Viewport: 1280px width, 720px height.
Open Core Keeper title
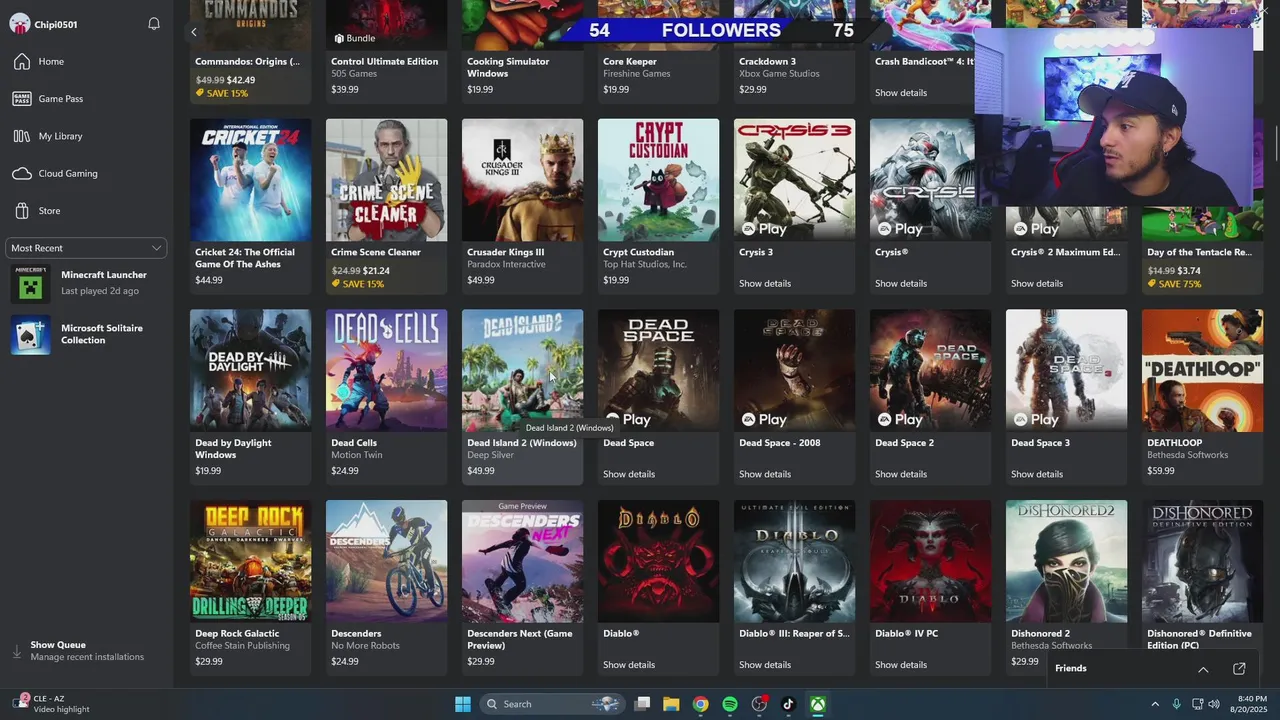630,61
